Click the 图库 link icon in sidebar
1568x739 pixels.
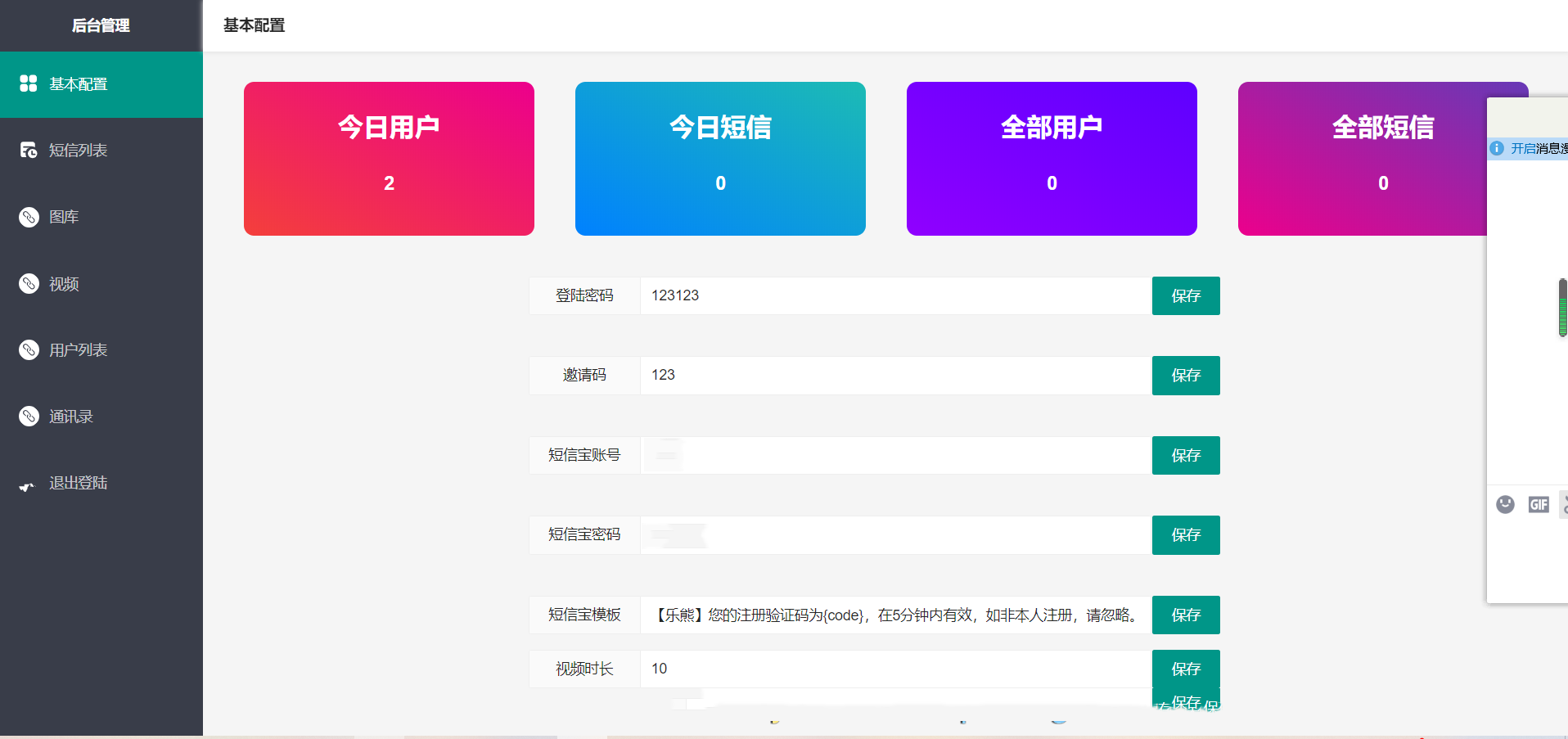coord(29,217)
